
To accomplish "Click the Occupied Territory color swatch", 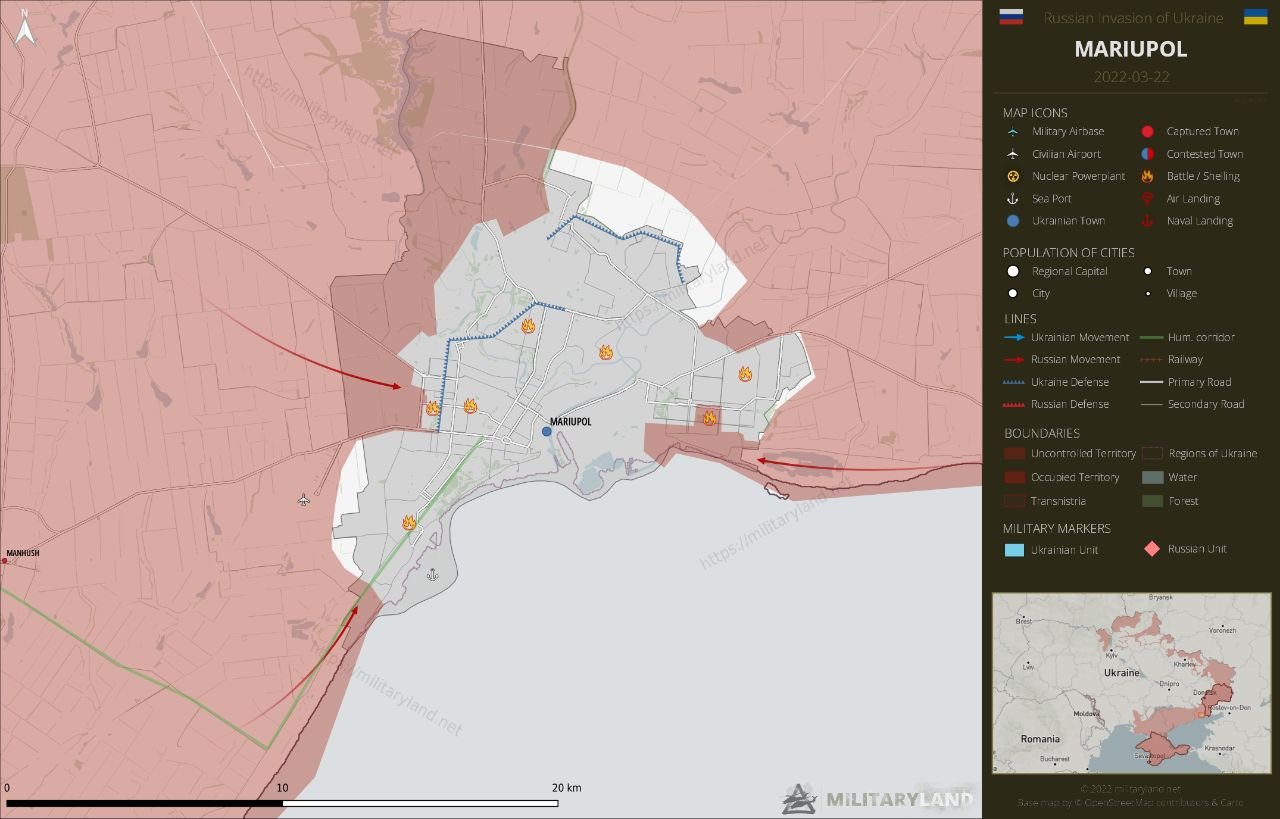I will tap(1013, 478).
